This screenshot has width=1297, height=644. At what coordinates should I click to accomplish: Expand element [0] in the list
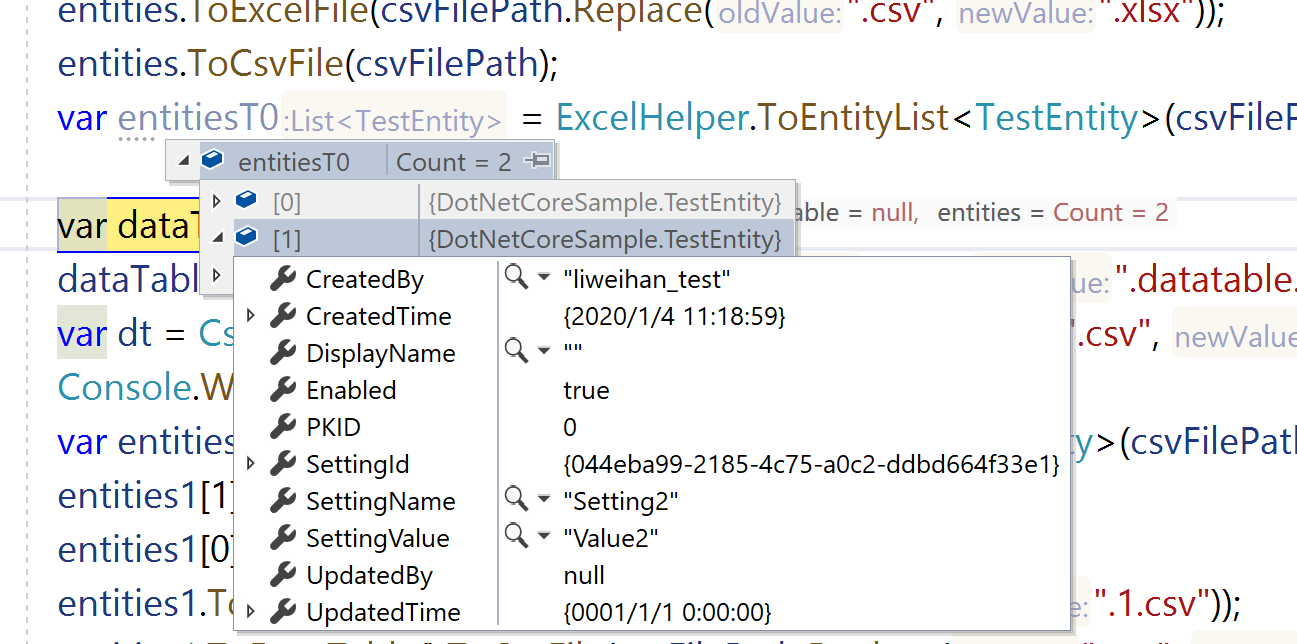[218, 200]
